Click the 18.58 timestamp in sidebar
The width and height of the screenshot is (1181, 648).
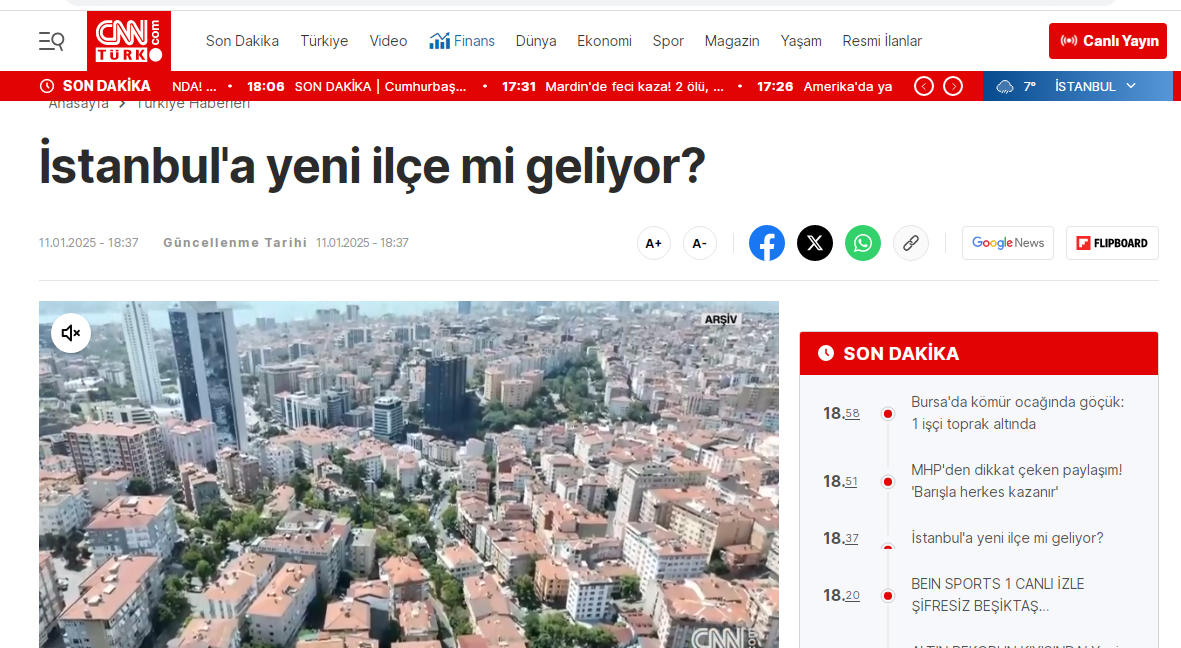tap(841, 413)
